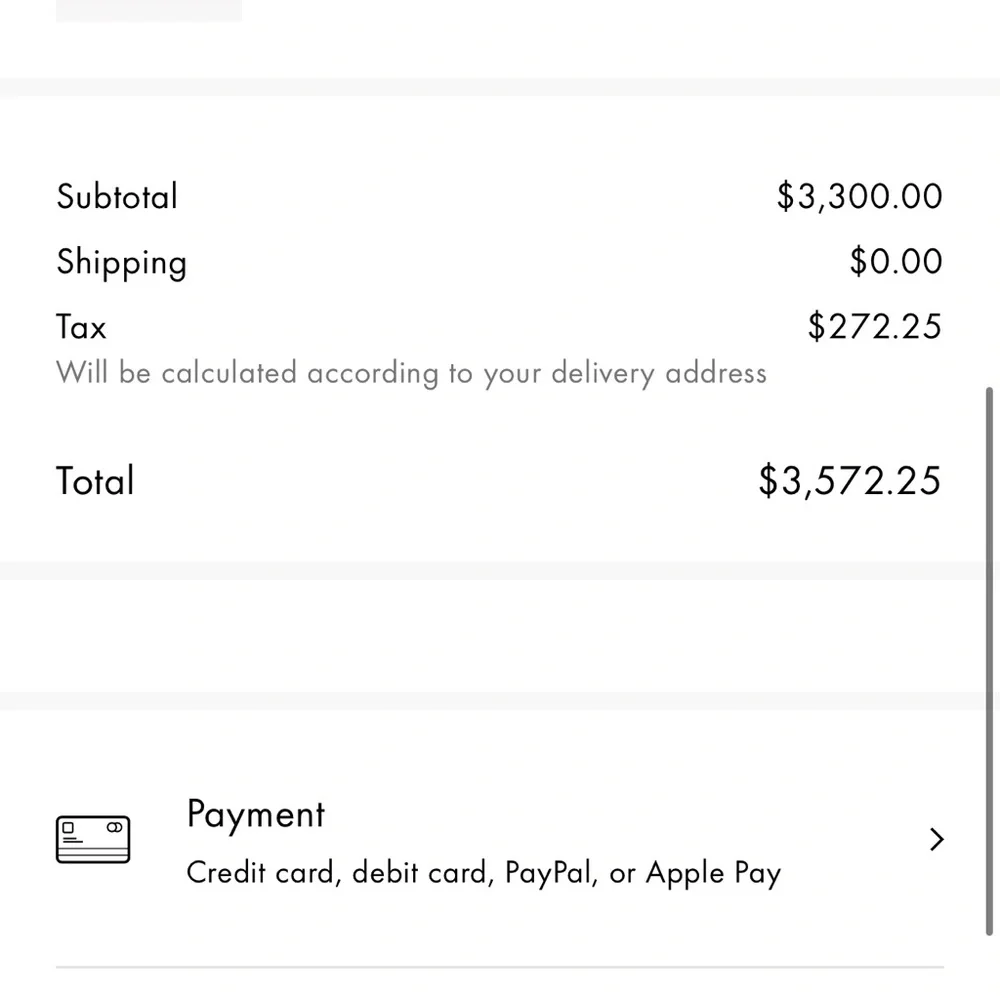The width and height of the screenshot is (1000, 1000).
Task: Click the tax note about delivery address
Action: tap(411, 373)
